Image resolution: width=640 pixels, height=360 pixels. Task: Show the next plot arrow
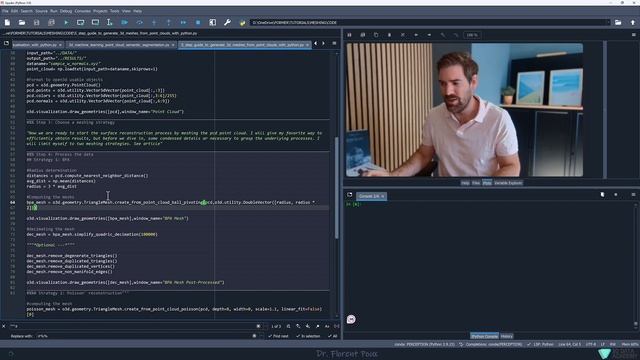tap(429, 35)
